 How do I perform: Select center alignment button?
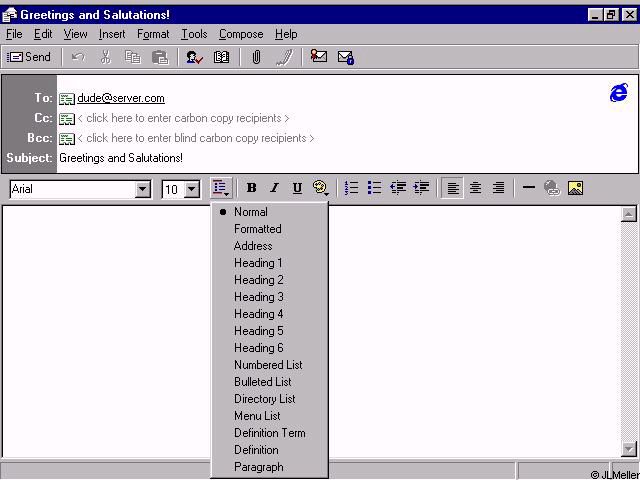tap(475, 188)
